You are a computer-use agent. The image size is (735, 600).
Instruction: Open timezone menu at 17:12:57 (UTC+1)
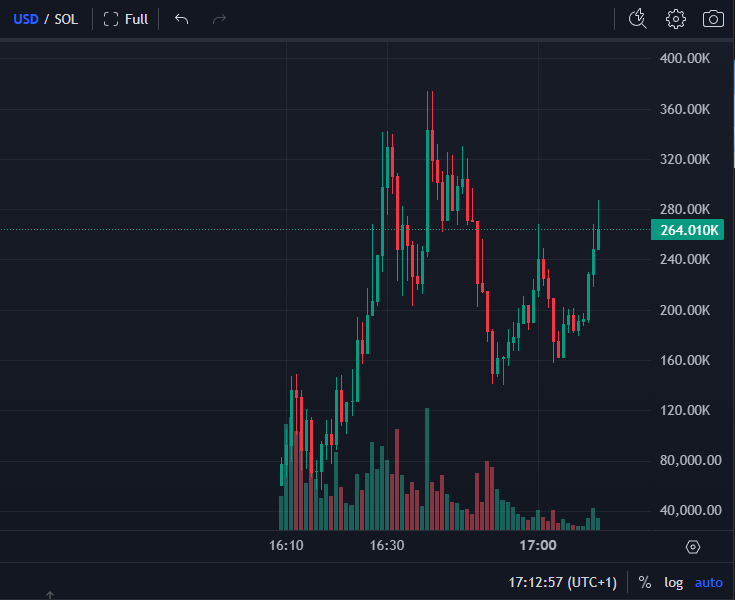pyautogui.click(x=562, y=583)
